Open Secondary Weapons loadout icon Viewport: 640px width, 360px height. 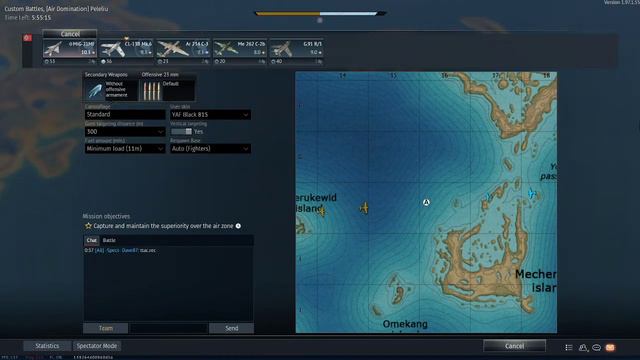tap(111, 90)
